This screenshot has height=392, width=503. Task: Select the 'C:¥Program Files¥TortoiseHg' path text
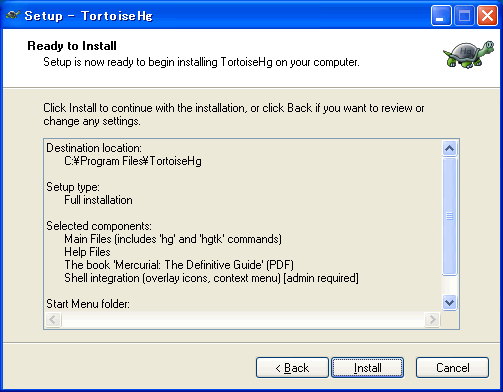pyautogui.click(x=133, y=161)
